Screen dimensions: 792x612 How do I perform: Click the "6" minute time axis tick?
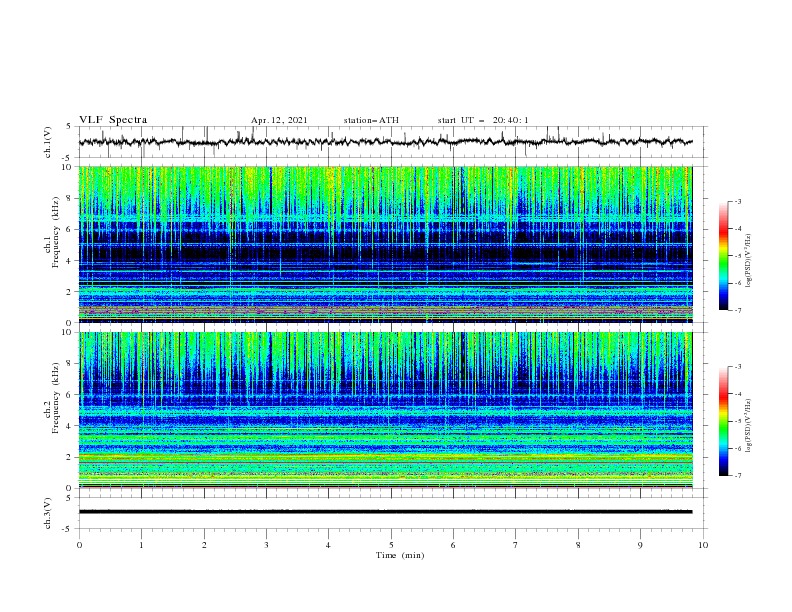(453, 545)
